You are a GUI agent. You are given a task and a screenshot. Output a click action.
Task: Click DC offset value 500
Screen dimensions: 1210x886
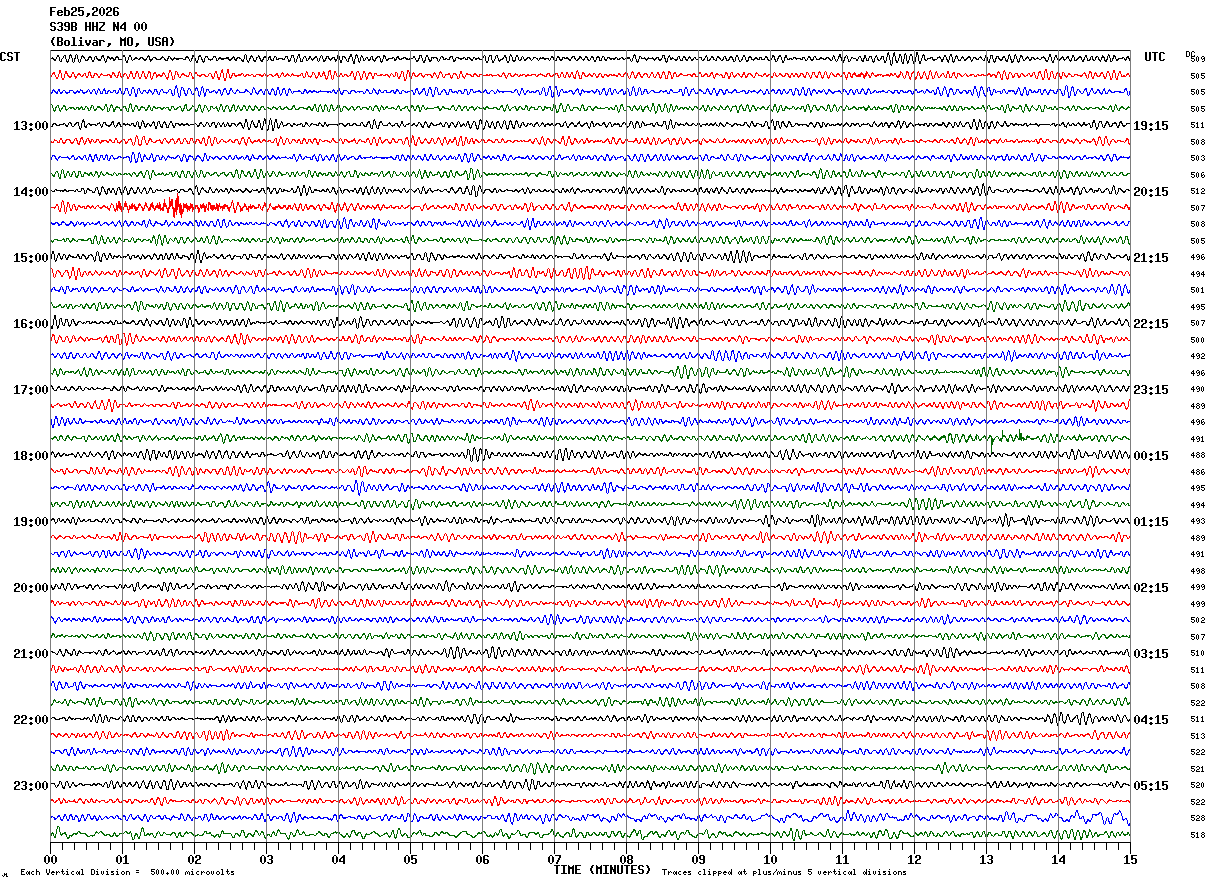tap(1197, 340)
